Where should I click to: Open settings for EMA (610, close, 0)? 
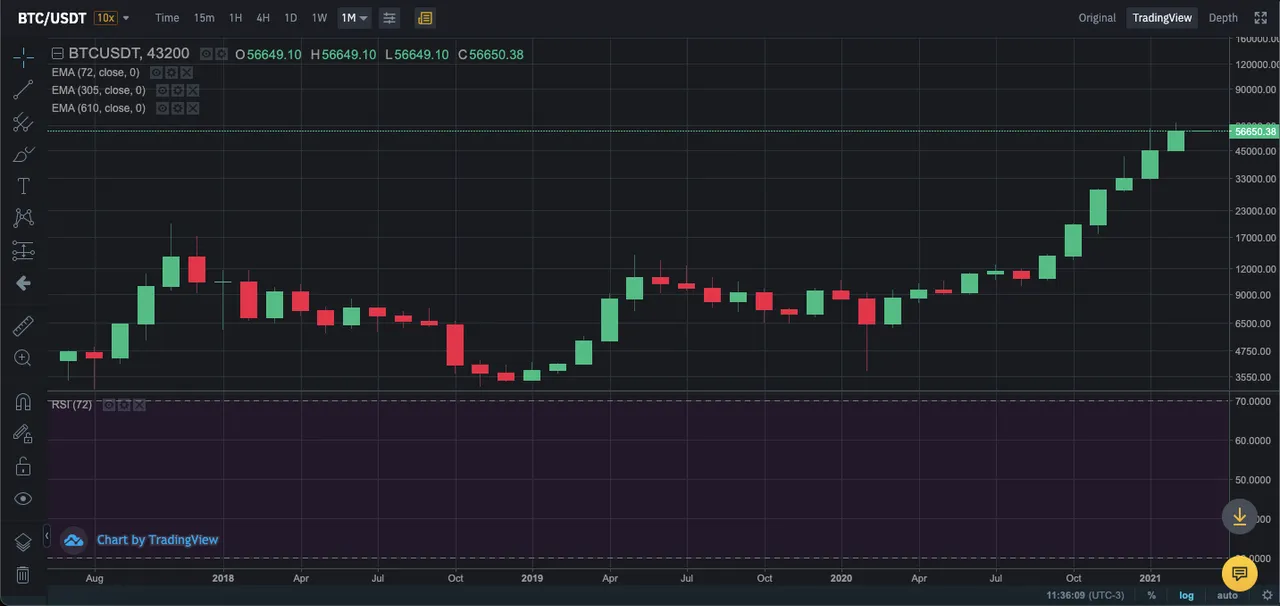tap(177, 108)
